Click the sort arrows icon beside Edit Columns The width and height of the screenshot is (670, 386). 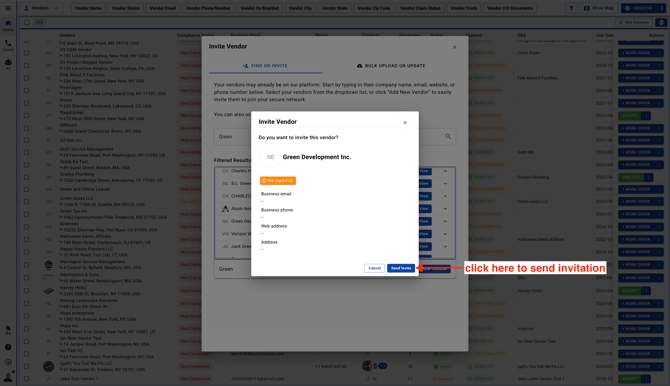tap(661, 22)
